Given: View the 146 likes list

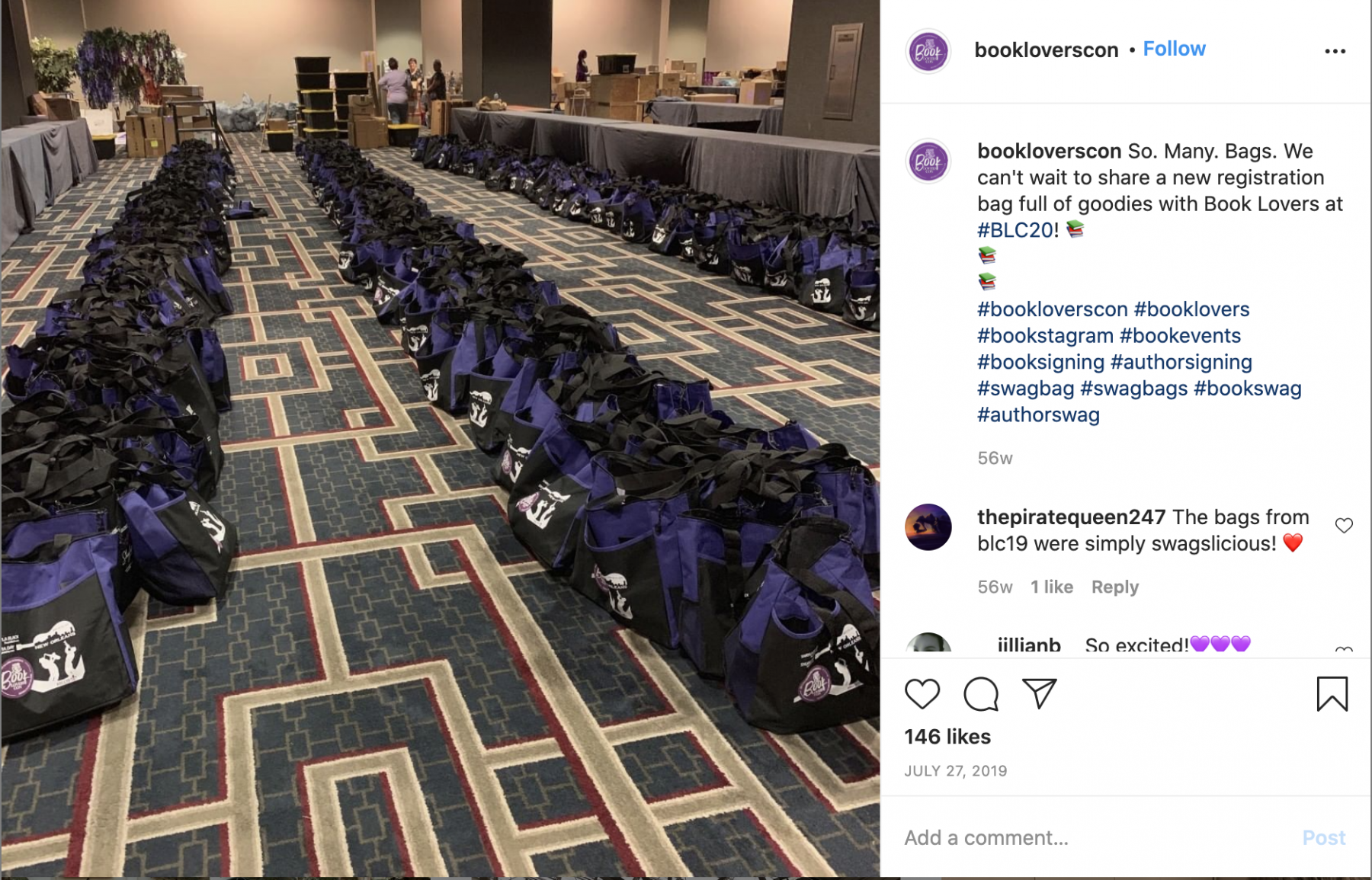Looking at the screenshot, I should point(947,737).
